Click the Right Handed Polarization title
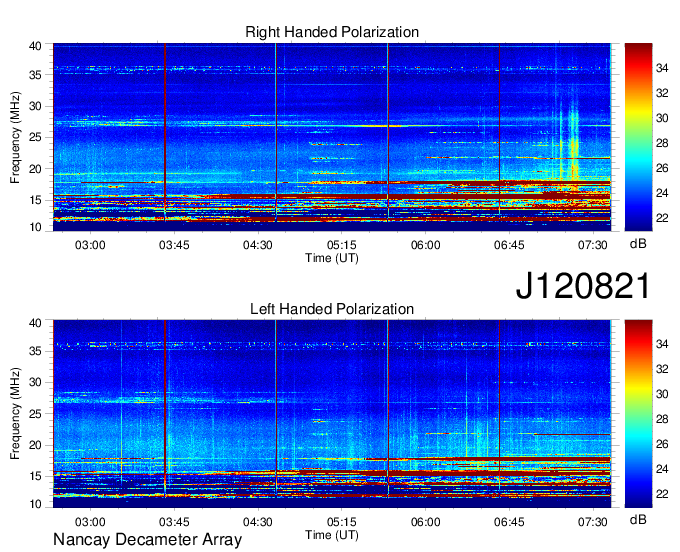Viewport: 680px width, 552px height. tap(332, 32)
